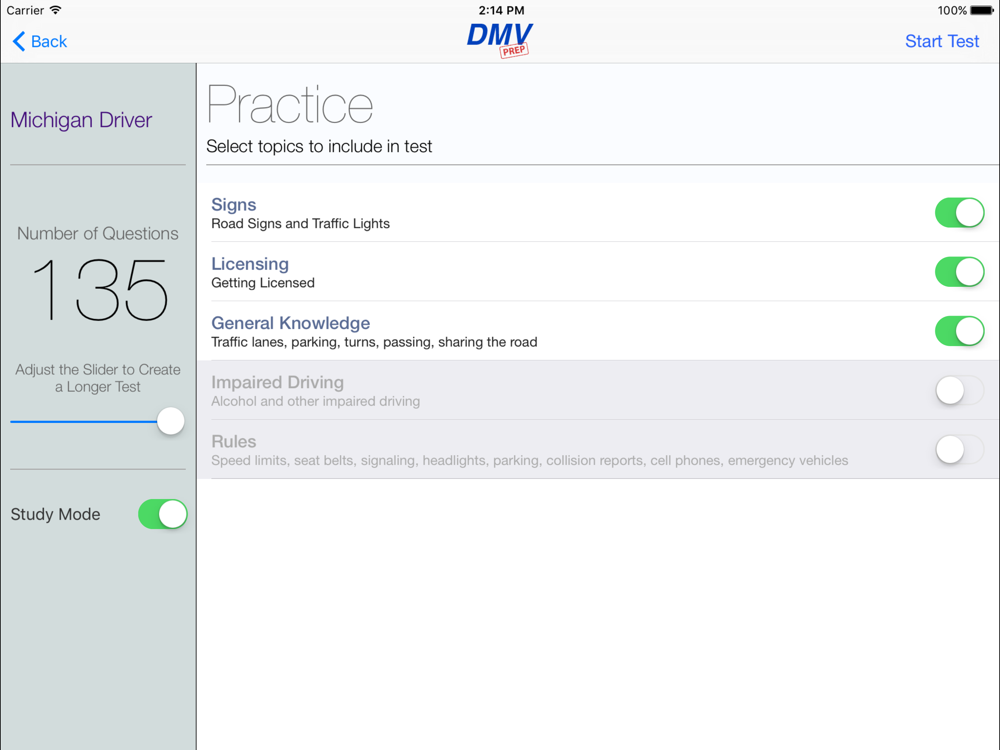Screen dimensions: 1000x750
Task: Tap 'Road Signs and Traffic Lights' description
Action: [x=300, y=224]
